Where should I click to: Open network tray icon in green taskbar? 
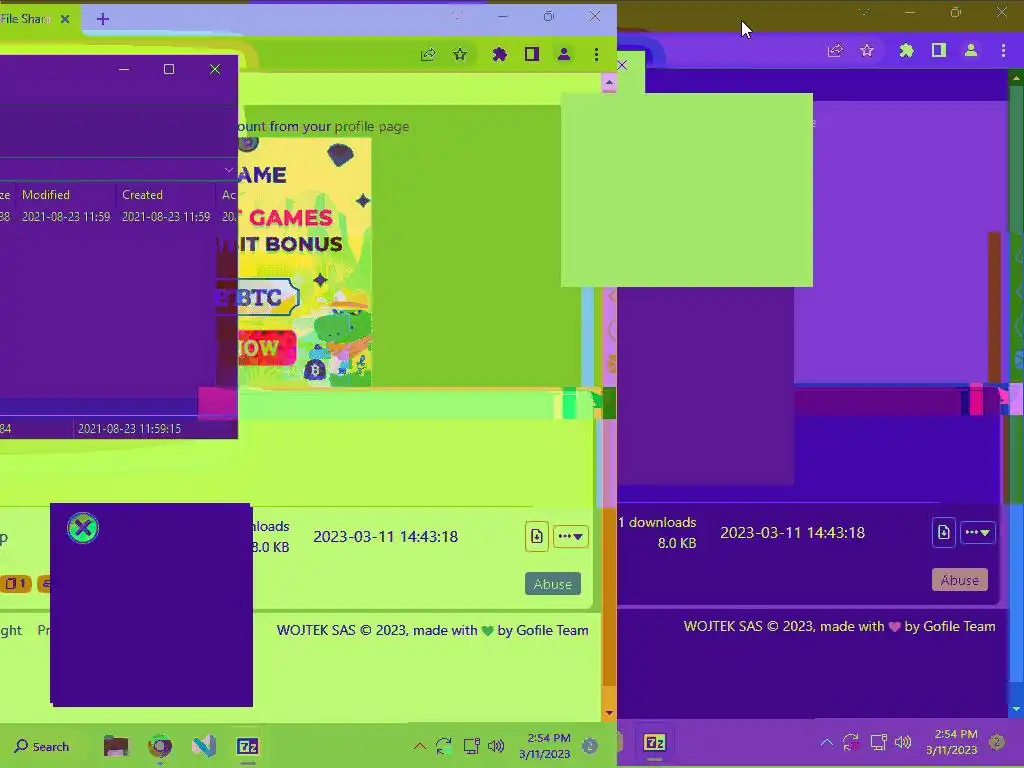(471, 746)
